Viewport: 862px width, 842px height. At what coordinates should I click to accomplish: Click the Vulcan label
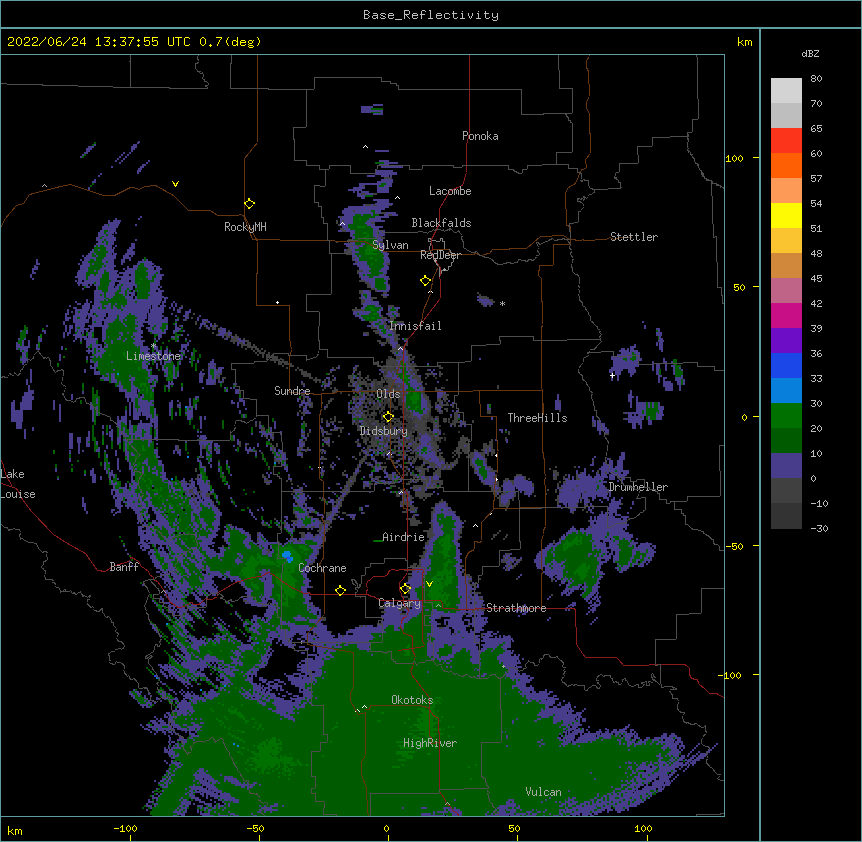(543, 792)
